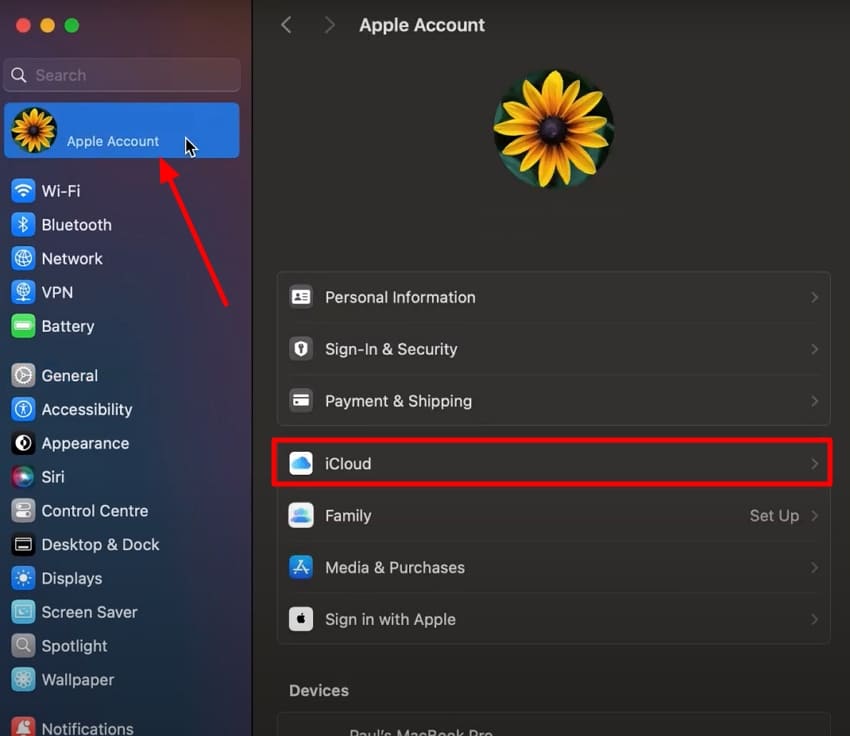Click the Notifications bell icon
The image size is (850, 736).
tap(23, 726)
